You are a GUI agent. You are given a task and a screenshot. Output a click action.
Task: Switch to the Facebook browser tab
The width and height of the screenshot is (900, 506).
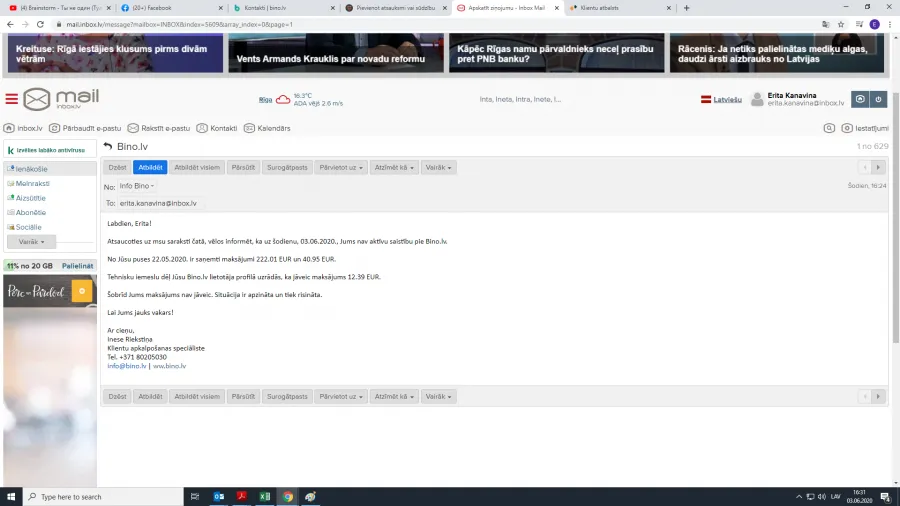[171, 8]
